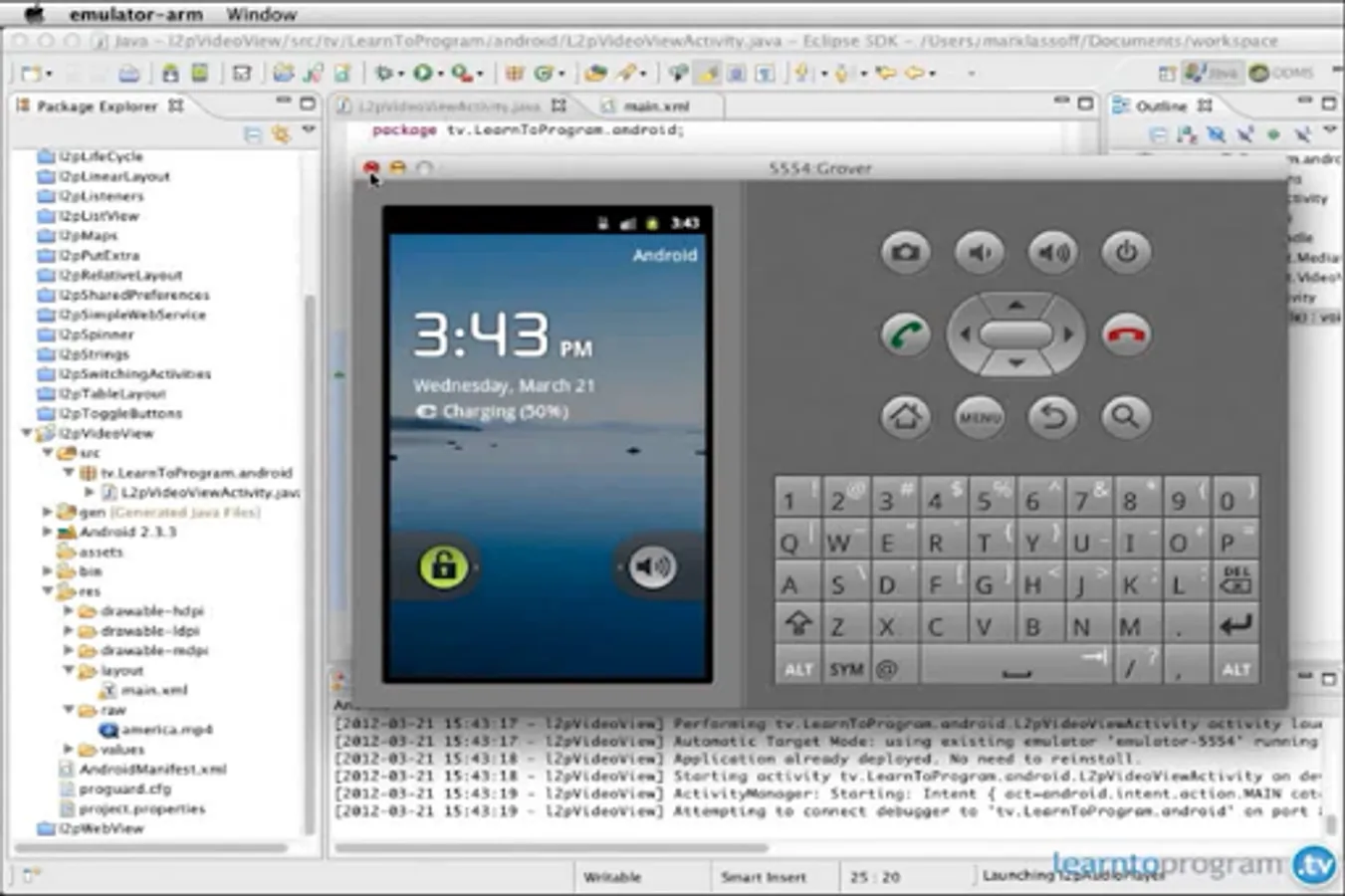Click the emulator power button
Image resolution: width=1345 pixels, height=896 pixels.
1126,252
